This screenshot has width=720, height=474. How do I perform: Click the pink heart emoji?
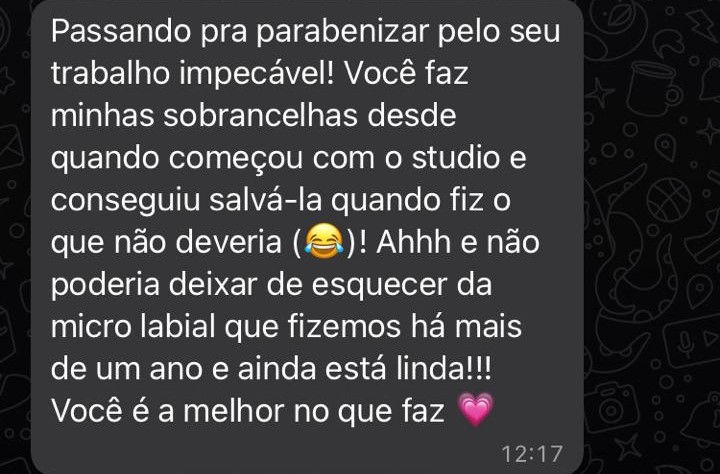476,409
